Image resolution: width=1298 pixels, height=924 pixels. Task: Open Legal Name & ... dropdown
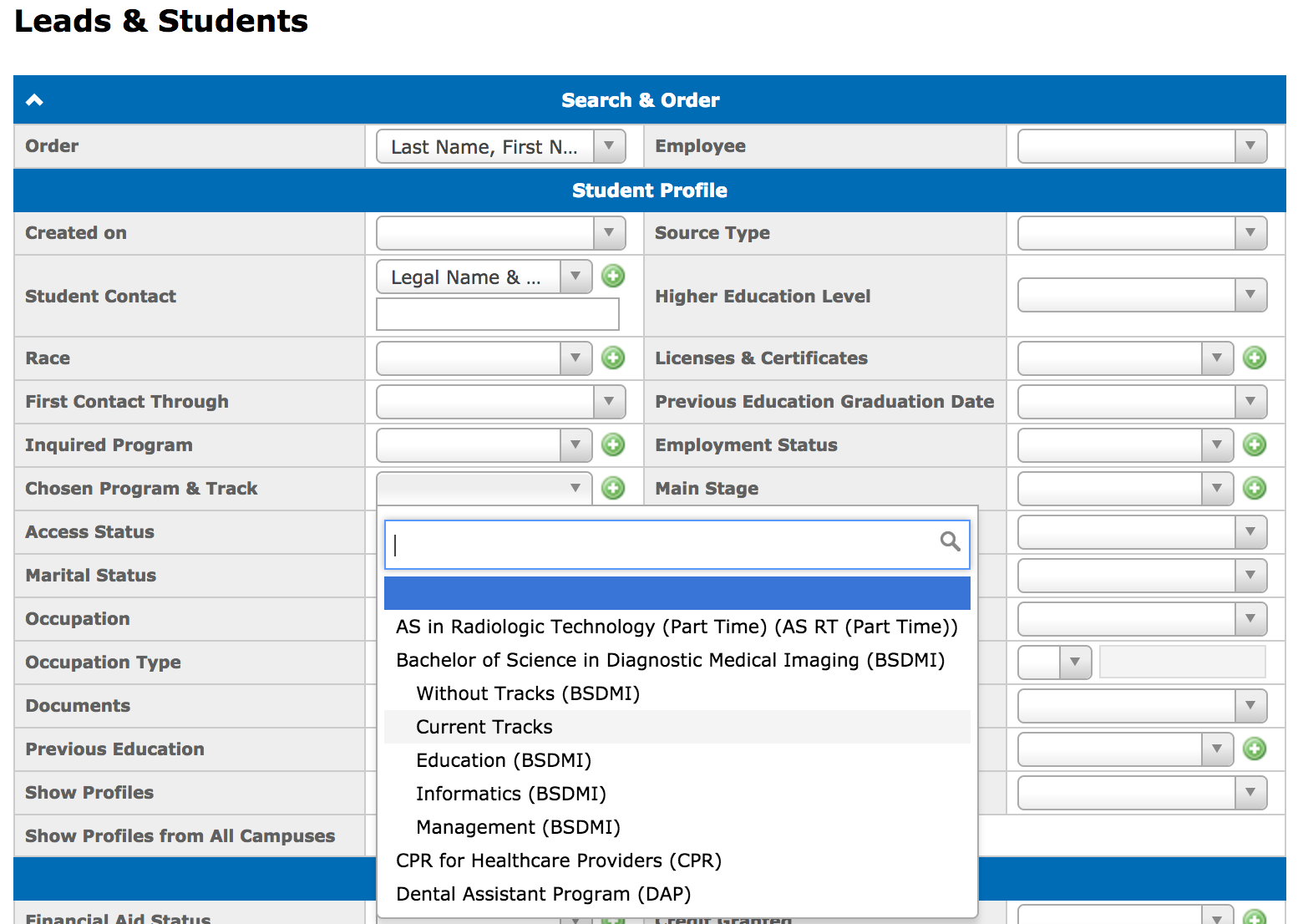(x=484, y=277)
